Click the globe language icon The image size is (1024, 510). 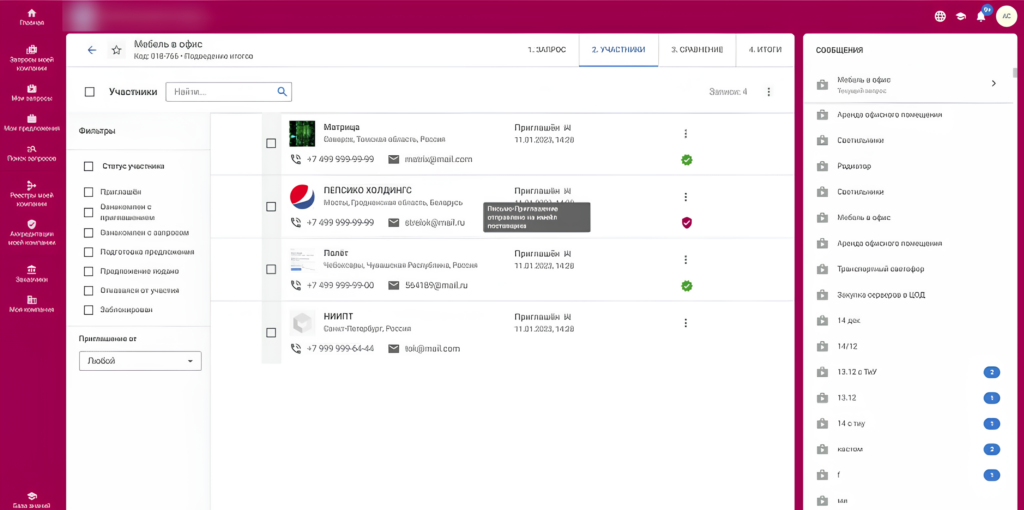coord(940,16)
